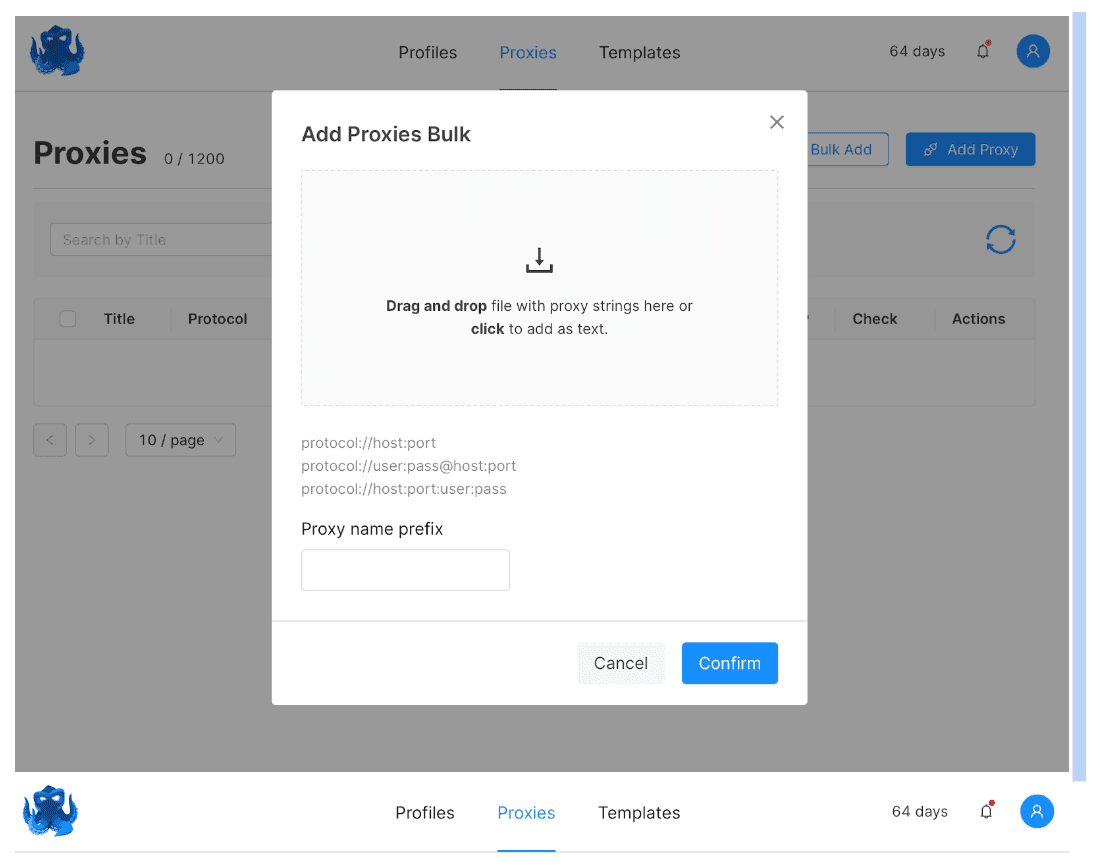Click the refresh icon beside the search bar
1100x867 pixels.
pyautogui.click(x=1000, y=239)
